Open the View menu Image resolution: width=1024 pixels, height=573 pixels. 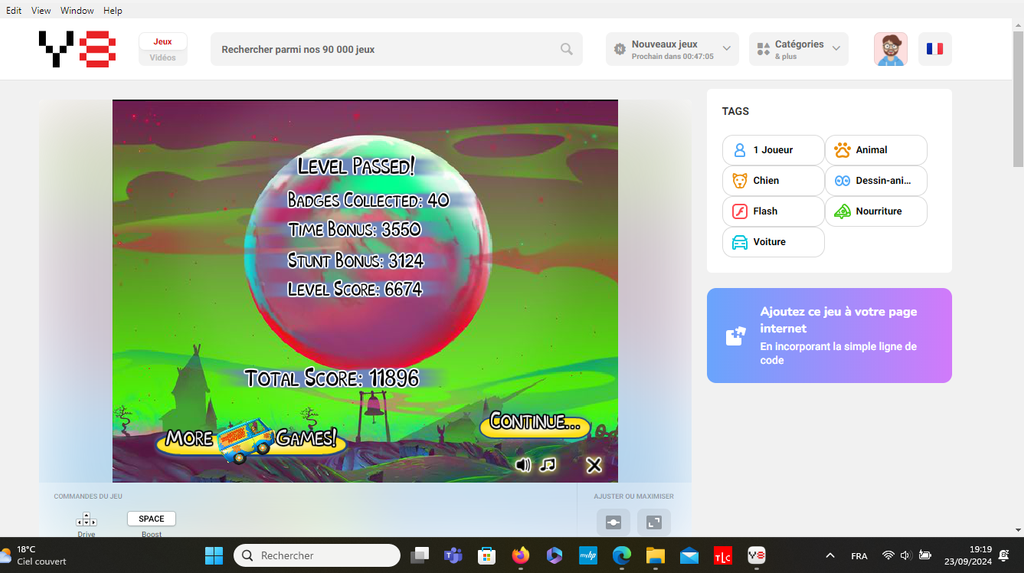41,11
